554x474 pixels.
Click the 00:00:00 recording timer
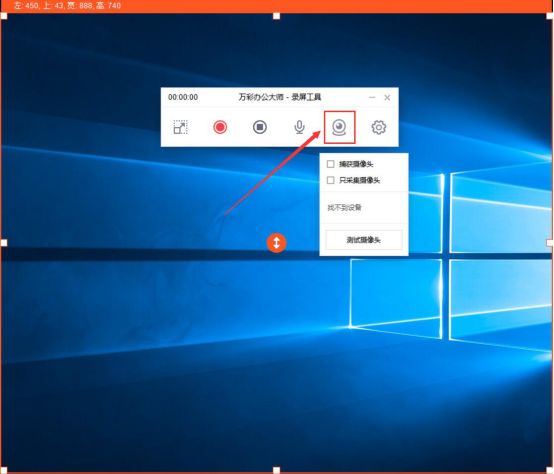pyautogui.click(x=183, y=97)
